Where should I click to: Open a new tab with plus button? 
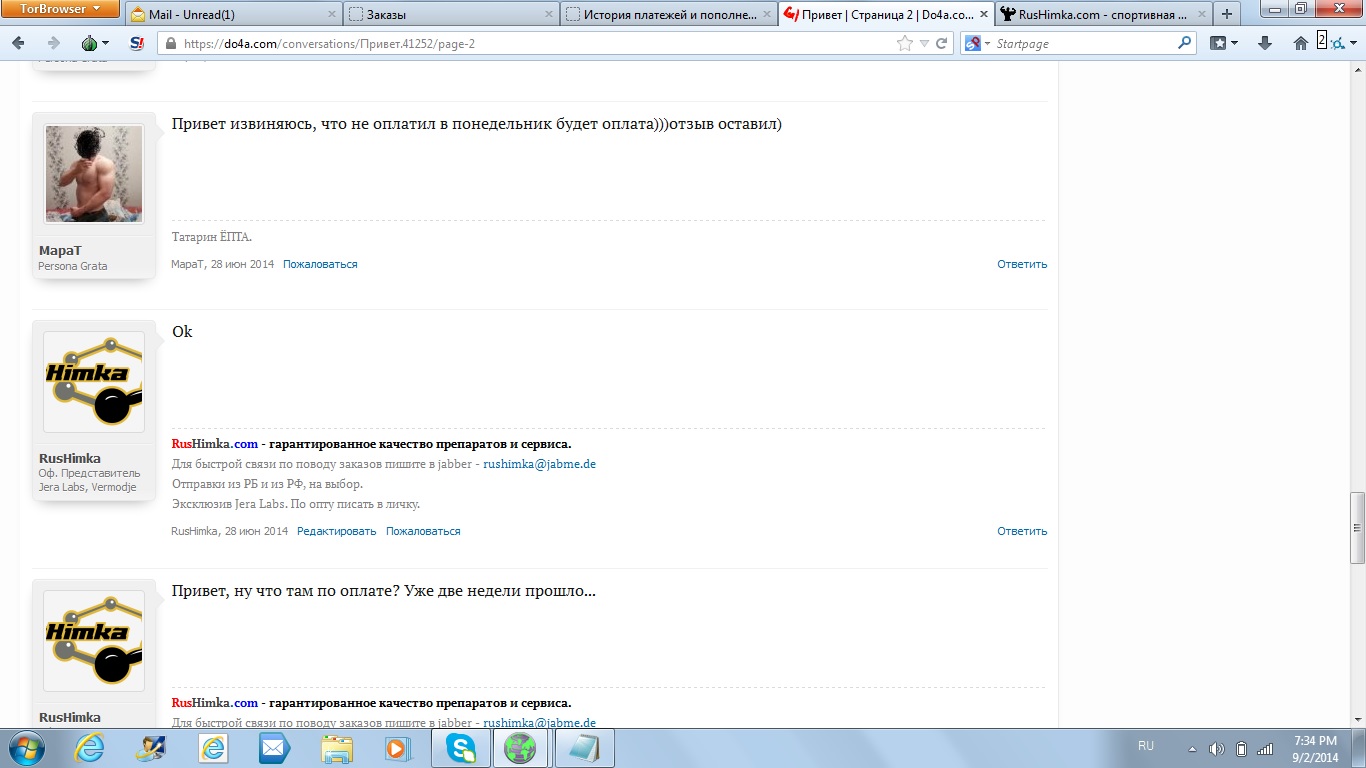tap(1227, 14)
